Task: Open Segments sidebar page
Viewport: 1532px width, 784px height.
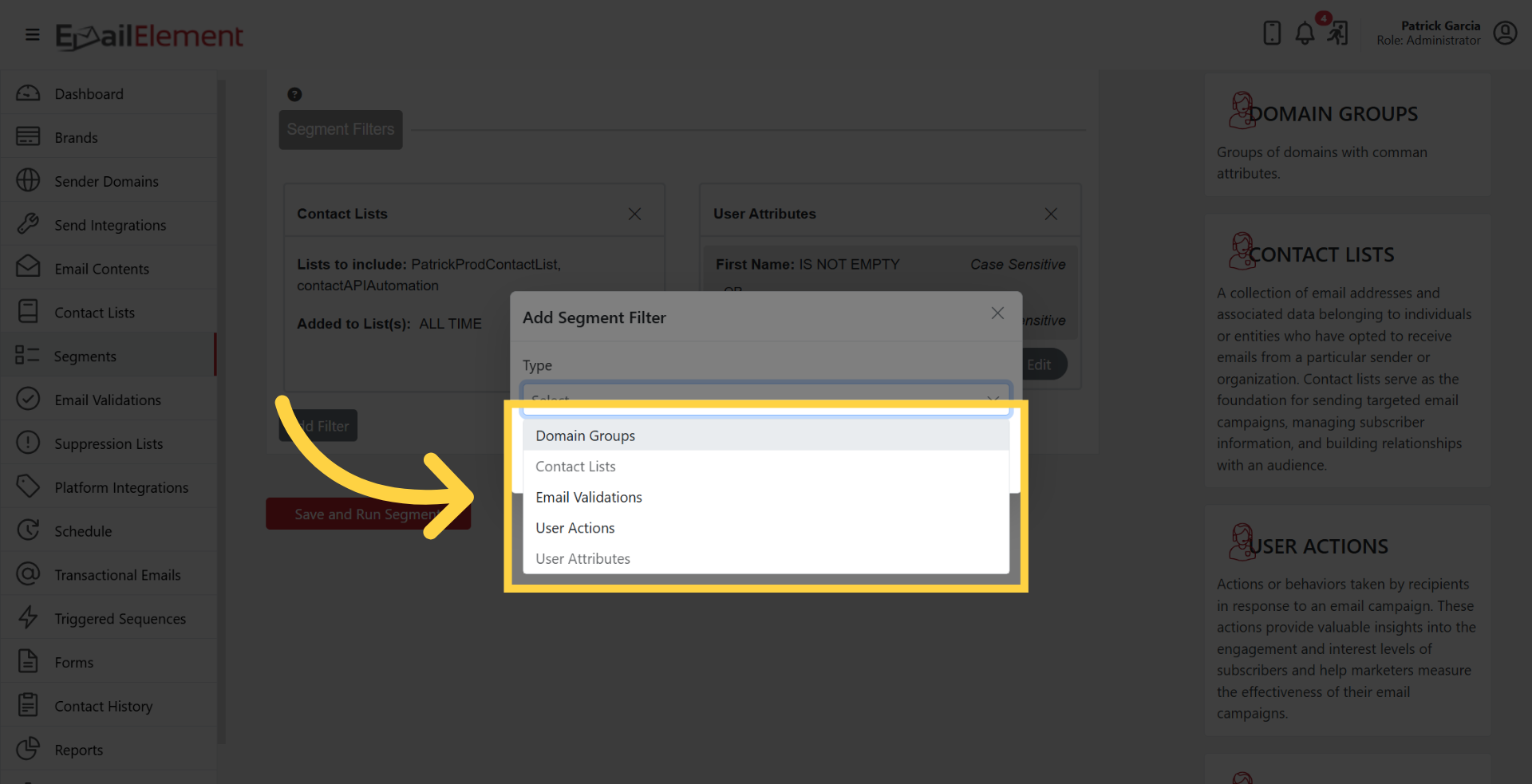Action: click(85, 357)
